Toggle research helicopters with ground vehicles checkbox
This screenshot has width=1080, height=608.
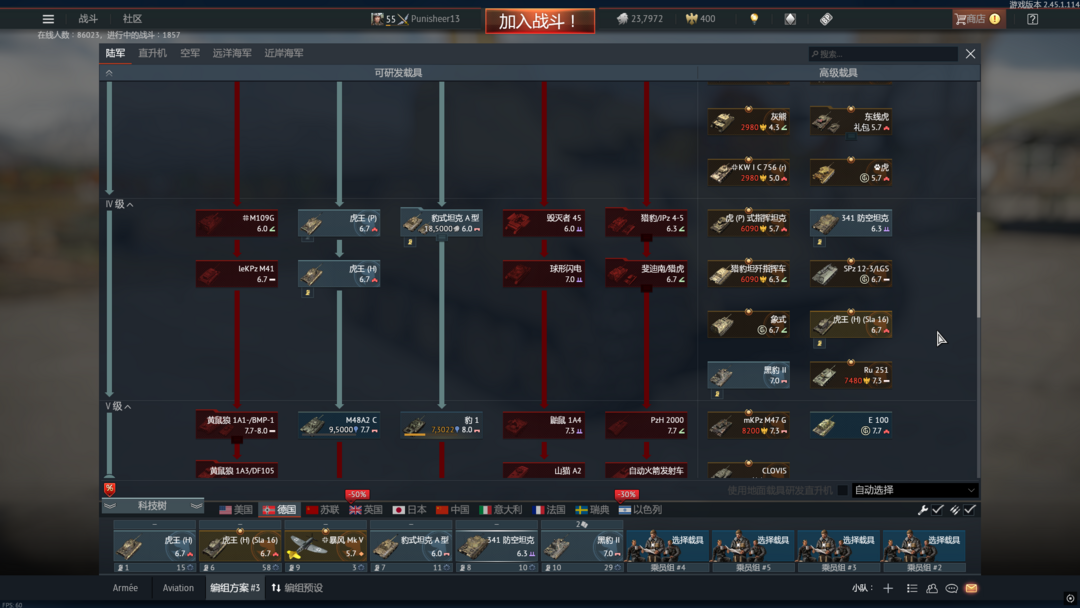click(842, 490)
